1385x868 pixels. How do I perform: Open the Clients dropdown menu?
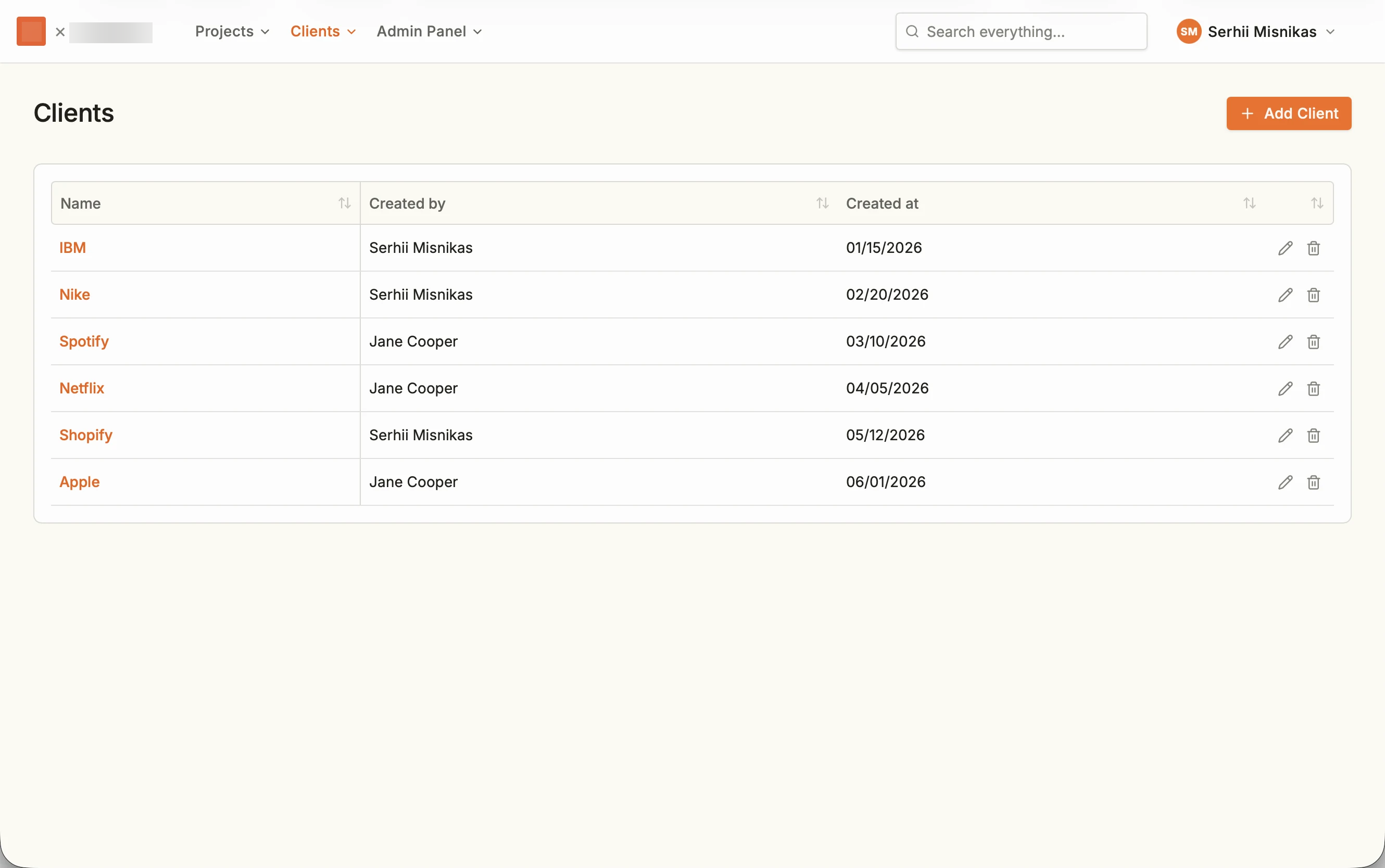(x=323, y=32)
